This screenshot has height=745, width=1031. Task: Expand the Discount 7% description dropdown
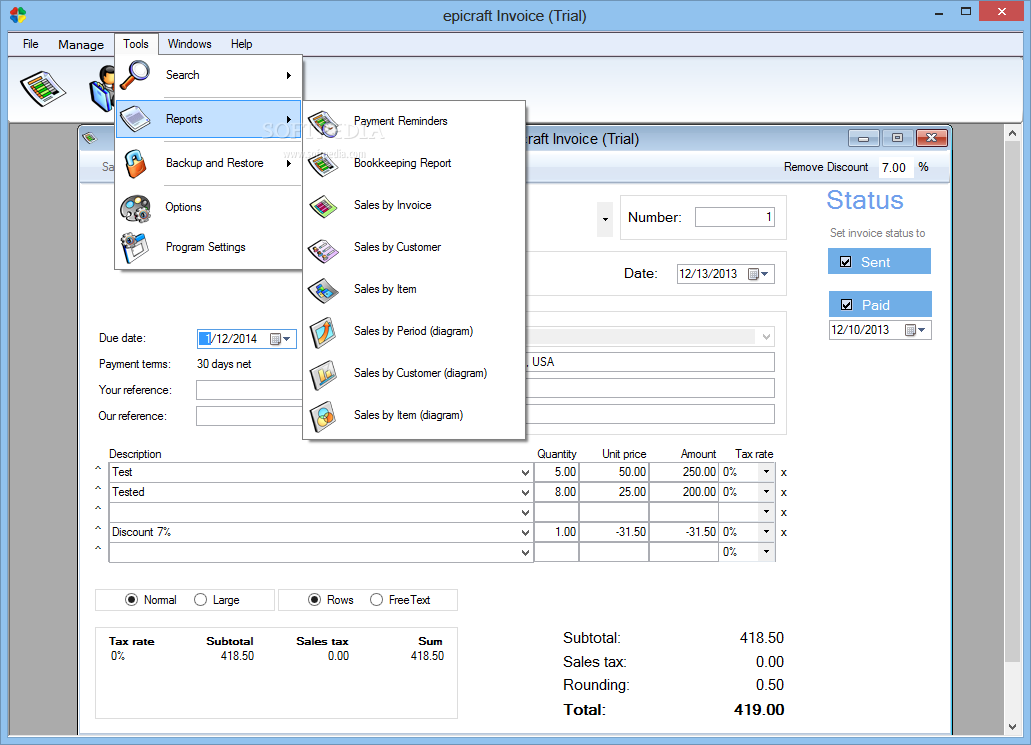click(525, 533)
